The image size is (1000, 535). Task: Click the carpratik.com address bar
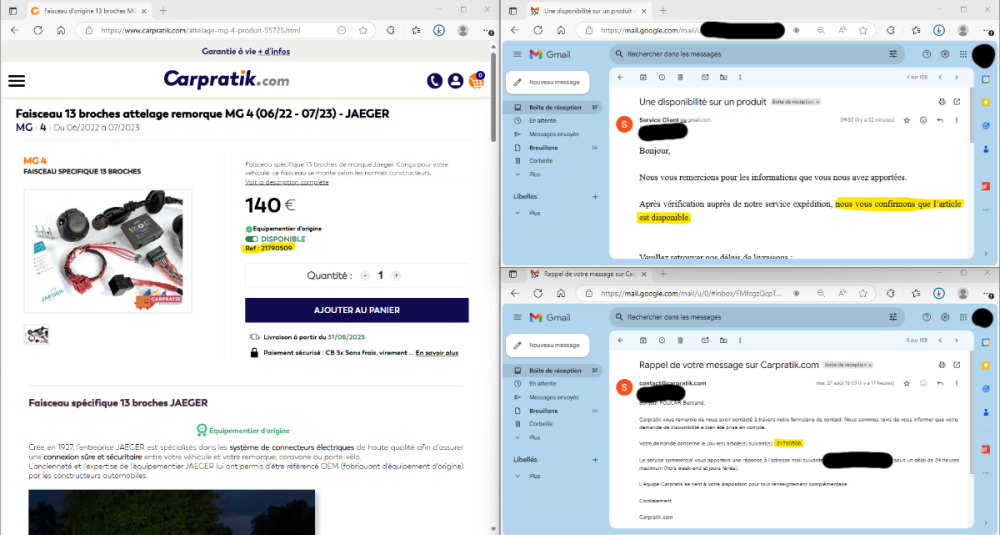(x=217, y=30)
